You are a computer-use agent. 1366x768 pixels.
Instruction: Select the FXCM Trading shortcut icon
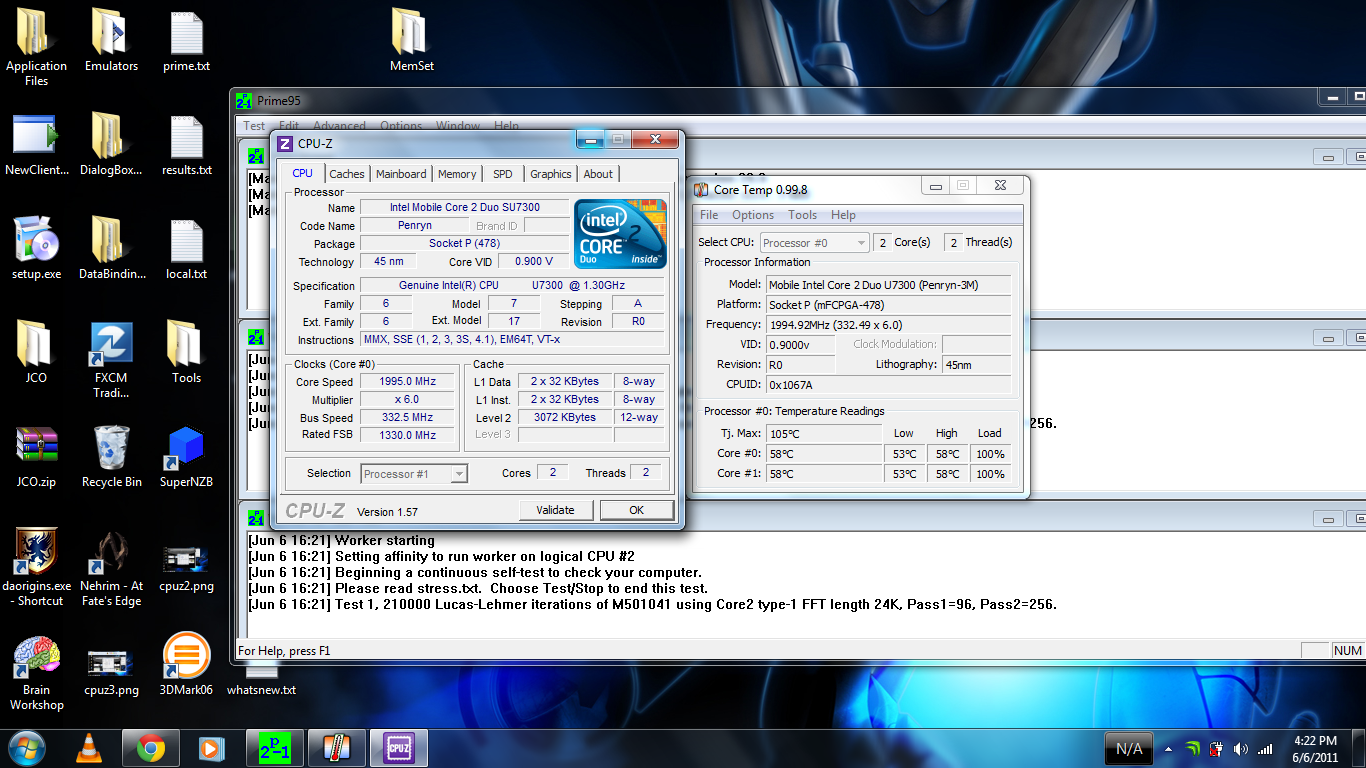111,360
